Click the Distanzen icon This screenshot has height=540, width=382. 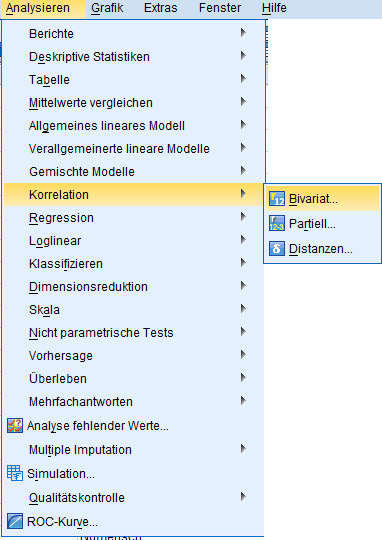[277, 248]
